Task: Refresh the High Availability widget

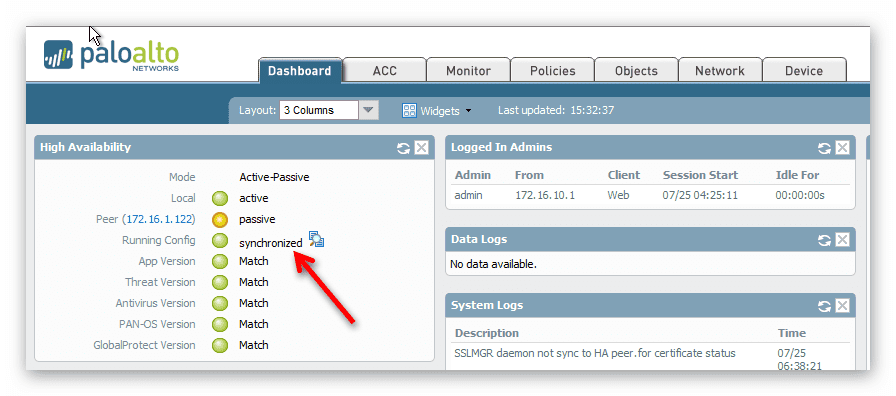Action: coord(403,148)
